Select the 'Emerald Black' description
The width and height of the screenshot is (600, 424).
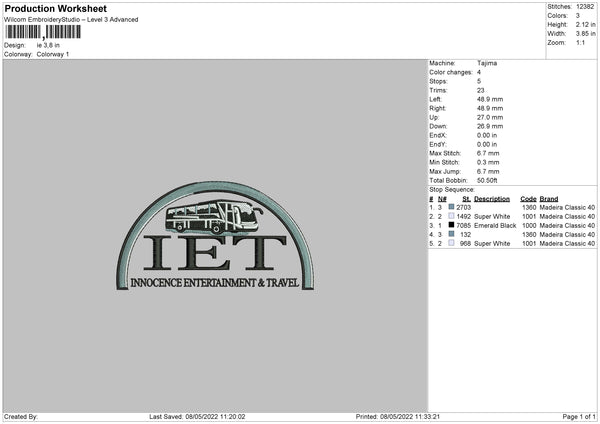click(495, 225)
